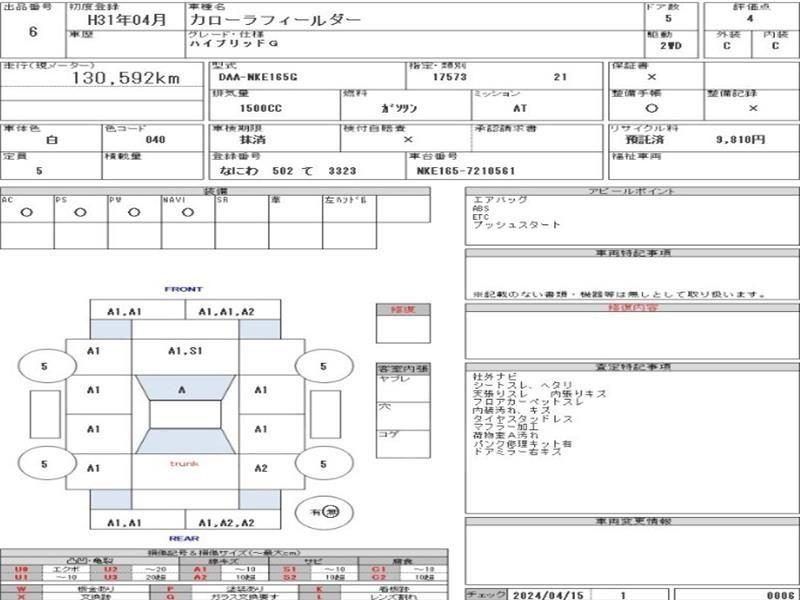Click the note パンク修理キット有
The width and height of the screenshot is (800, 600).
point(522,444)
